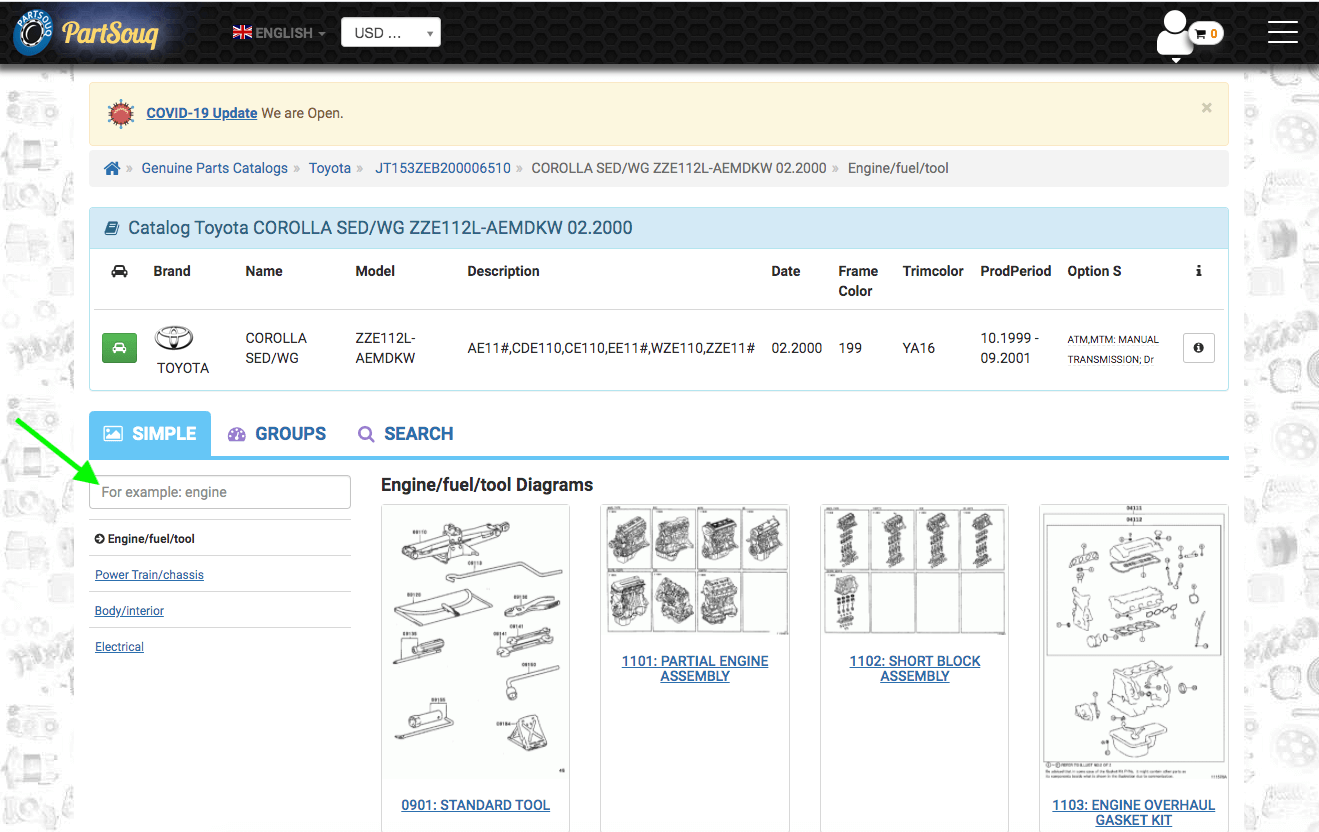The width and height of the screenshot is (1319, 832).
Task: Open the English language dropdown
Action: click(x=279, y=33)
